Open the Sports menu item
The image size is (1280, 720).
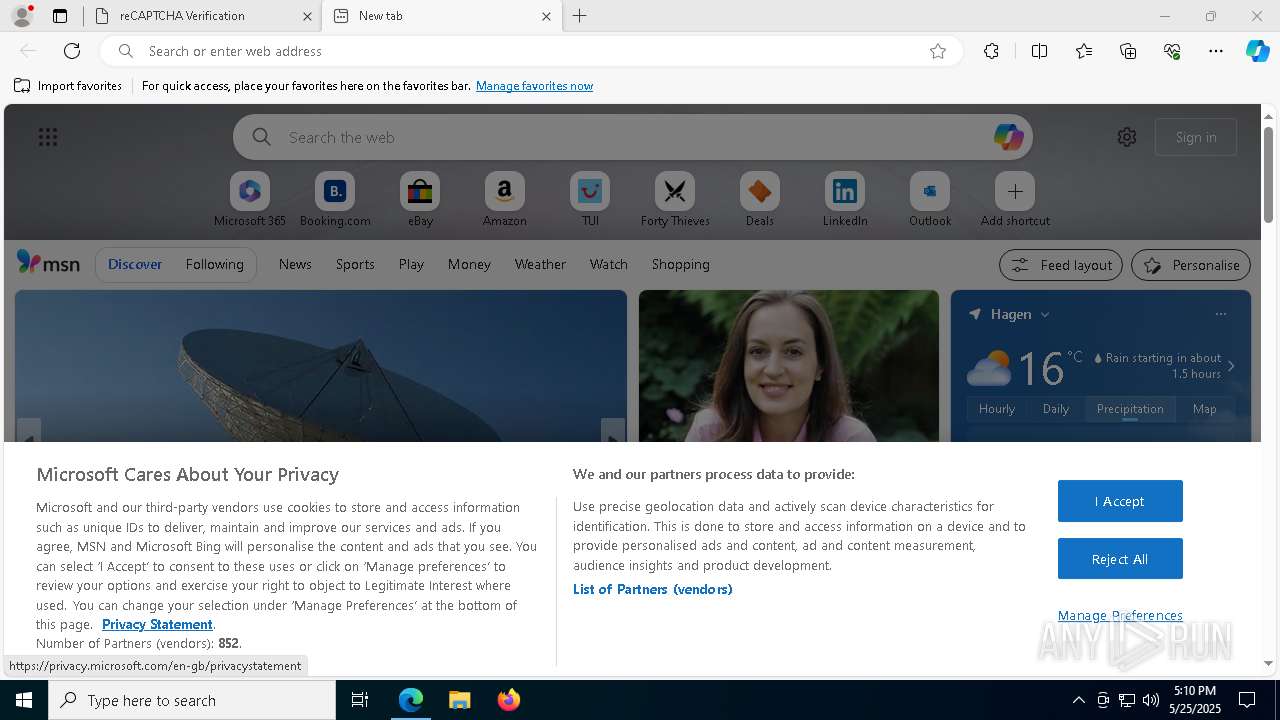[x=355, y=264]
